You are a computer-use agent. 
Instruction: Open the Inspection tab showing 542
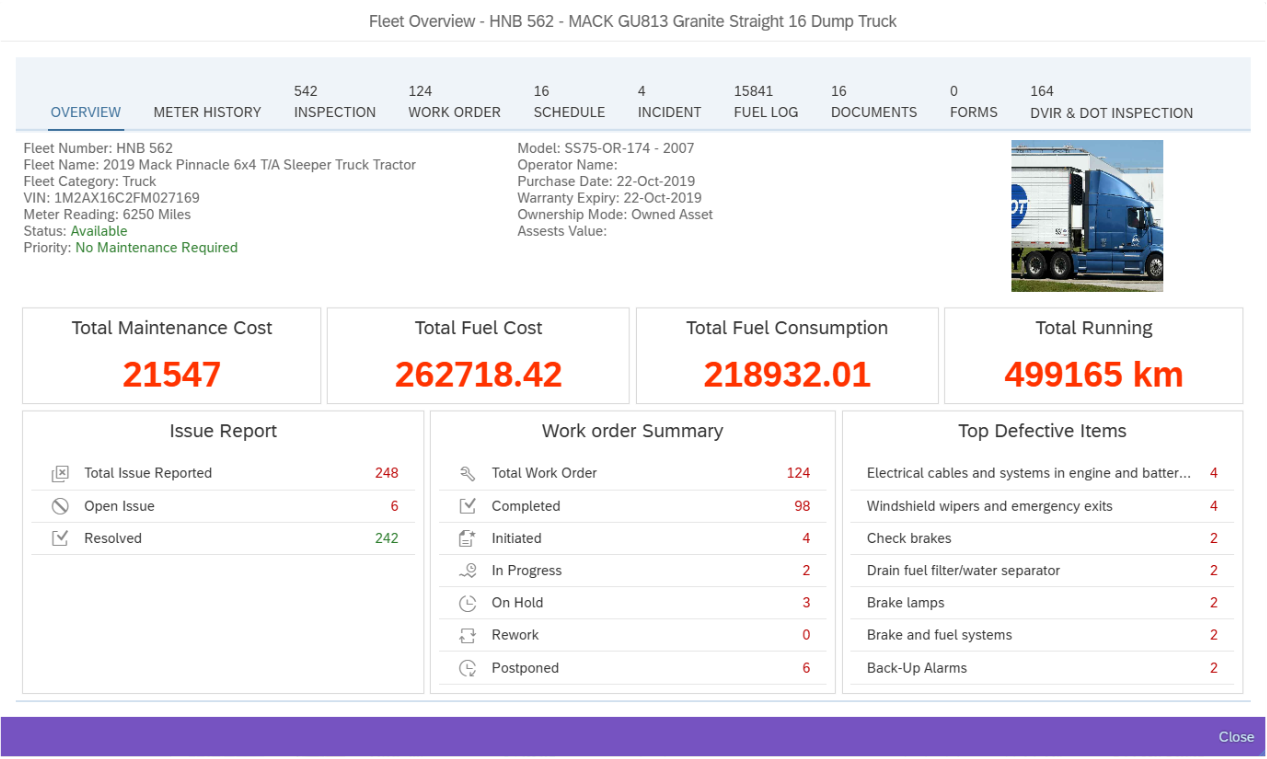click(x=334, y=101)
